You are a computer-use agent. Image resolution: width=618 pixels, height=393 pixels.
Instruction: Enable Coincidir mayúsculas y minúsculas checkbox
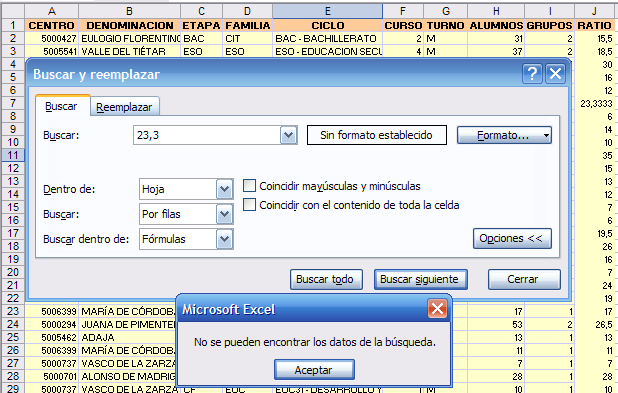point(249,186)
